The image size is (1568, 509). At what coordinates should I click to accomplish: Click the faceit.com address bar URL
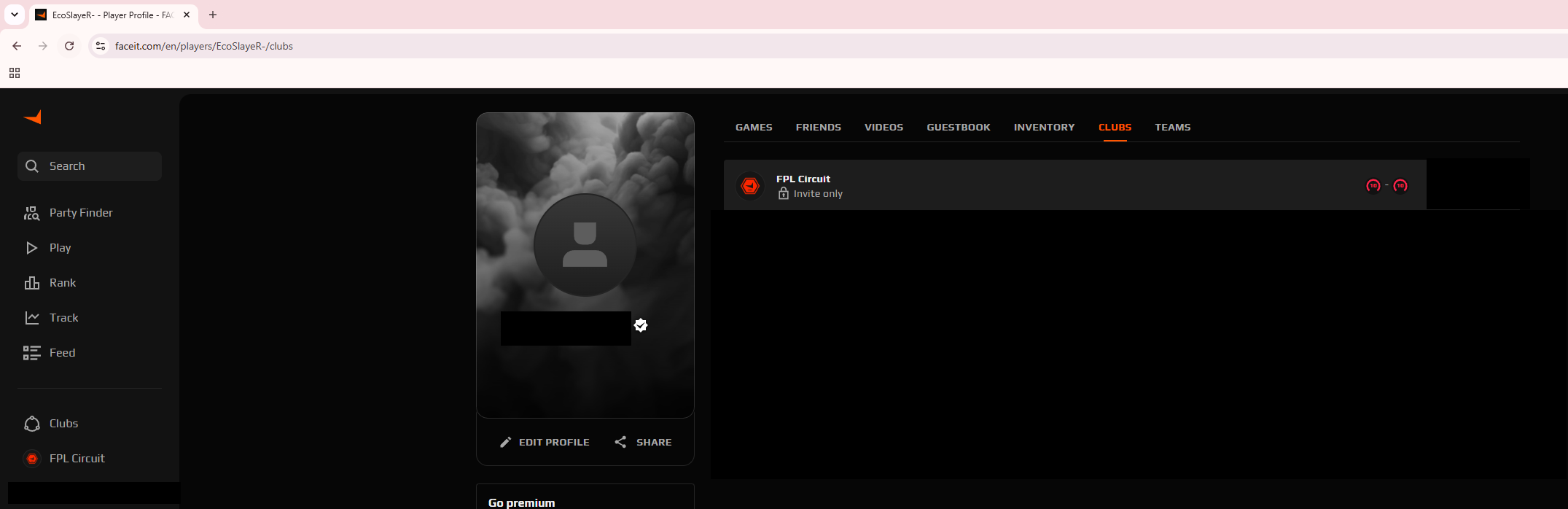click(x=204, y=46)
